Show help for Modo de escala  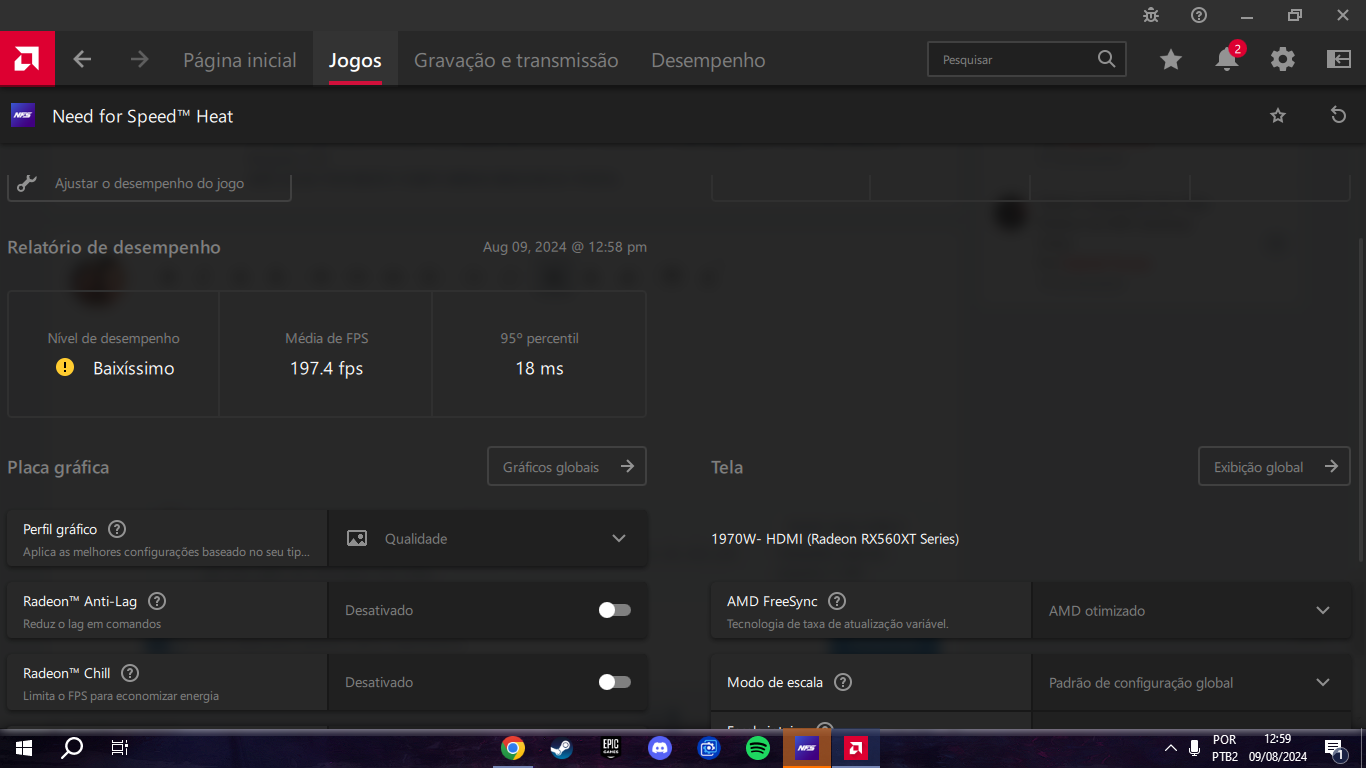coord(843,682)
